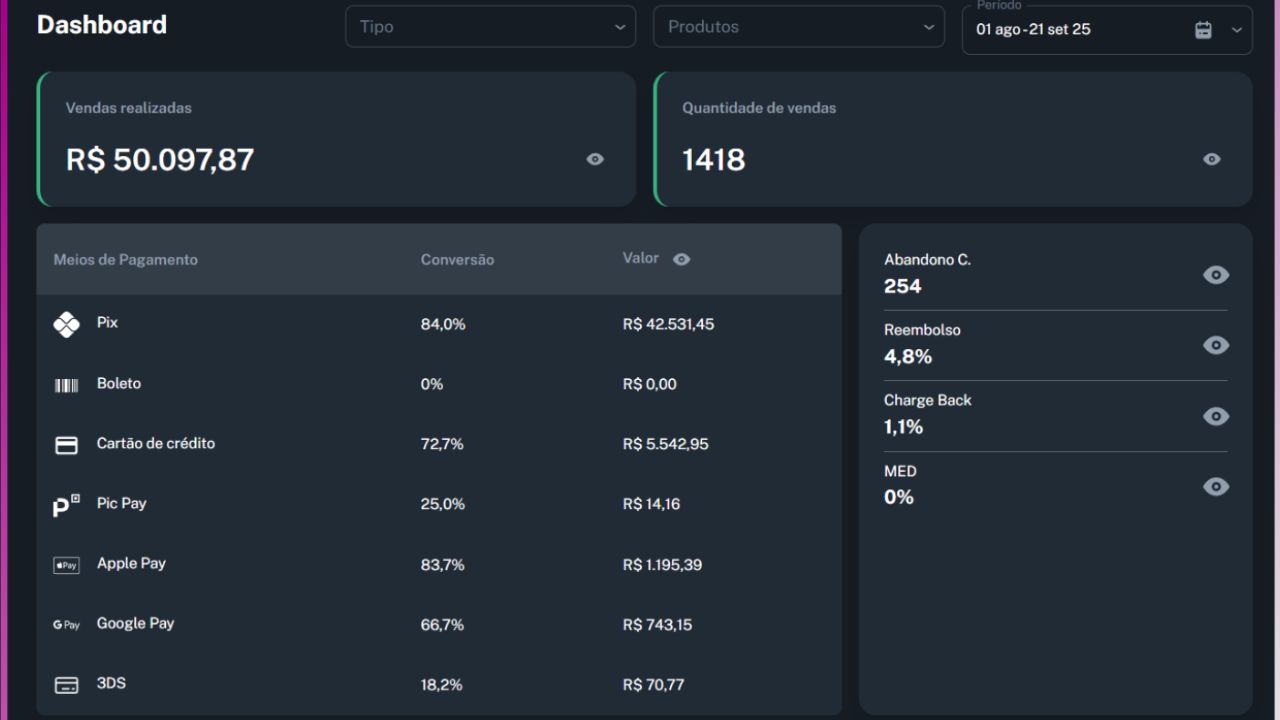Click the Dashboard title
Screen dimensions: 1280x720
pos(101,25)
